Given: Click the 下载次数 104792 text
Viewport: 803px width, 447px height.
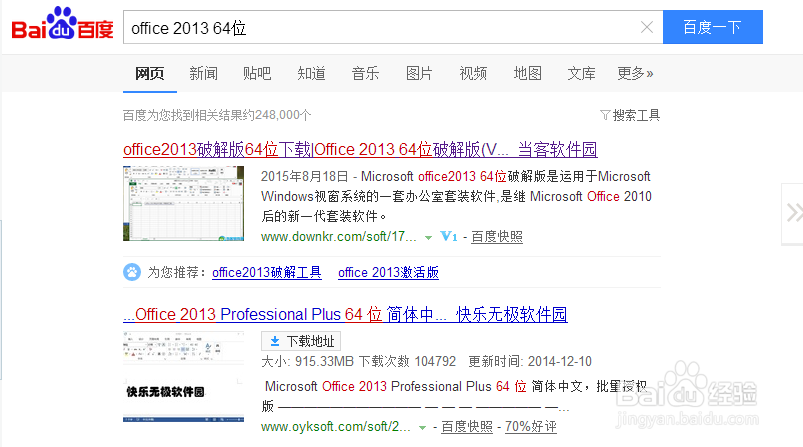Looking at the screenshot, I should pyautogui.click(x=407, y=361).
